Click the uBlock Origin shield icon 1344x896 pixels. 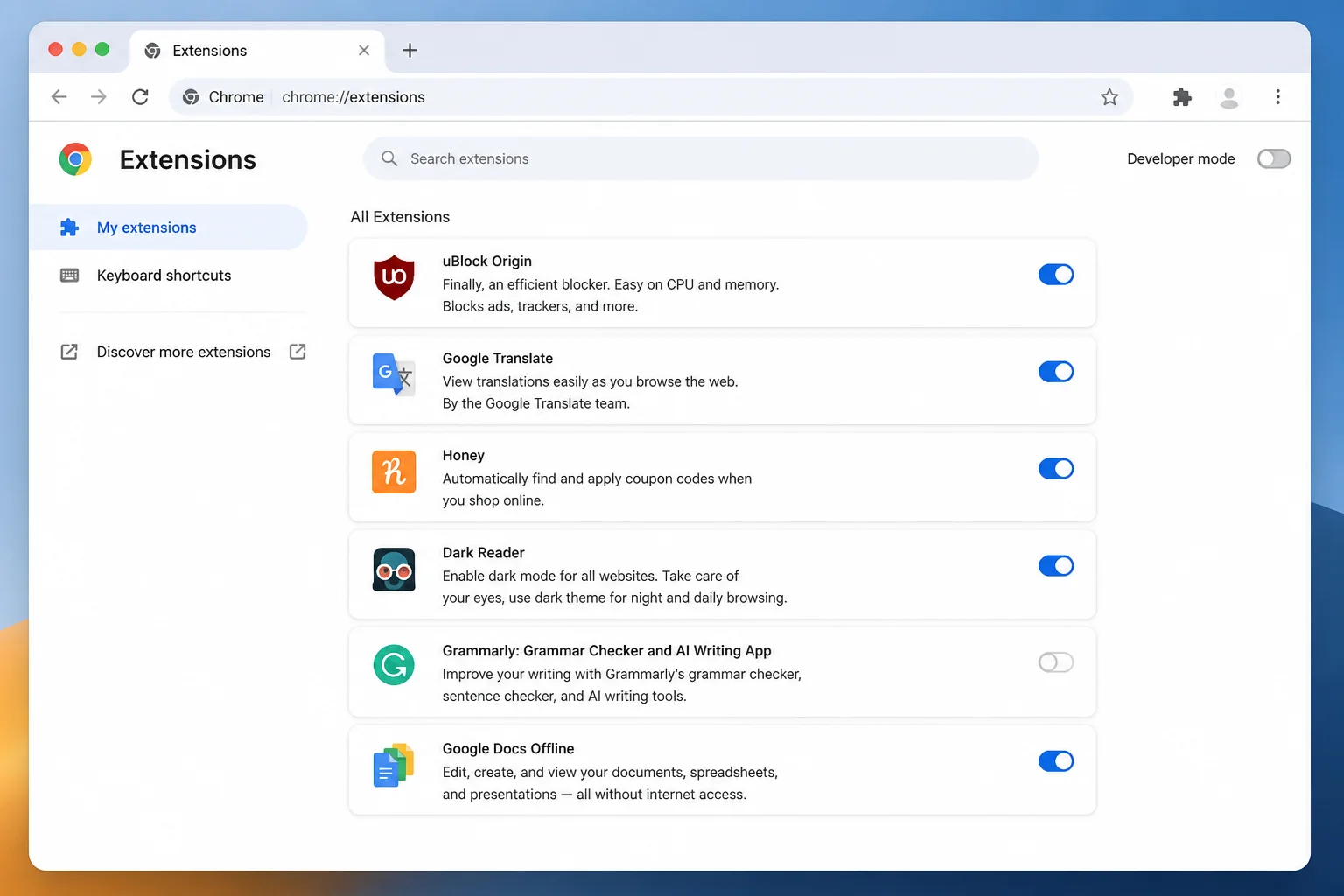pyautogui.click(x=394, y=277)
